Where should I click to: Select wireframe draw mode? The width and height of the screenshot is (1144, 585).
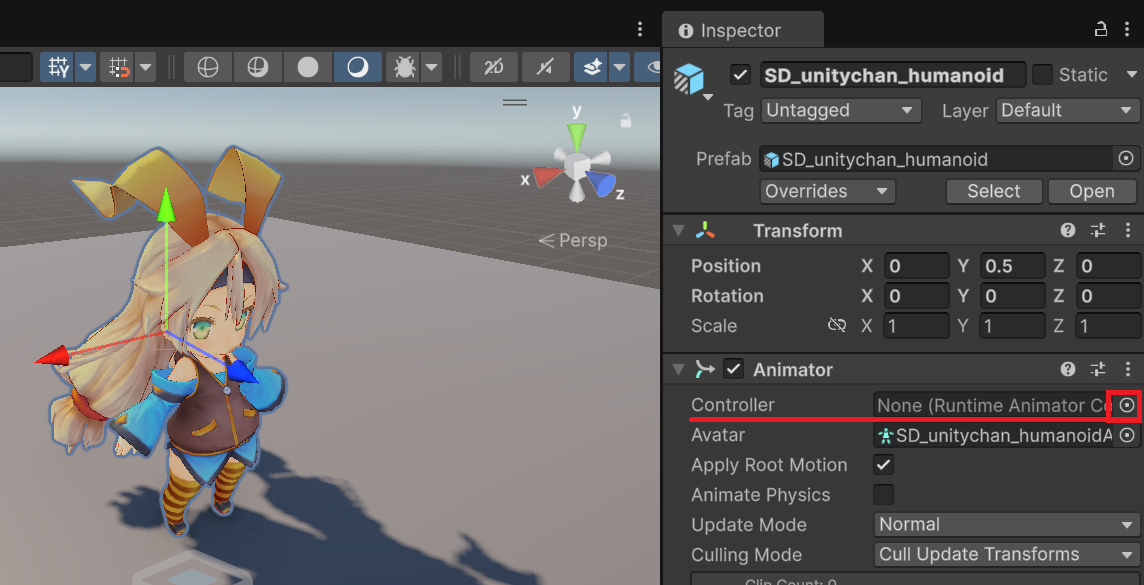click(x=208, y=67)
